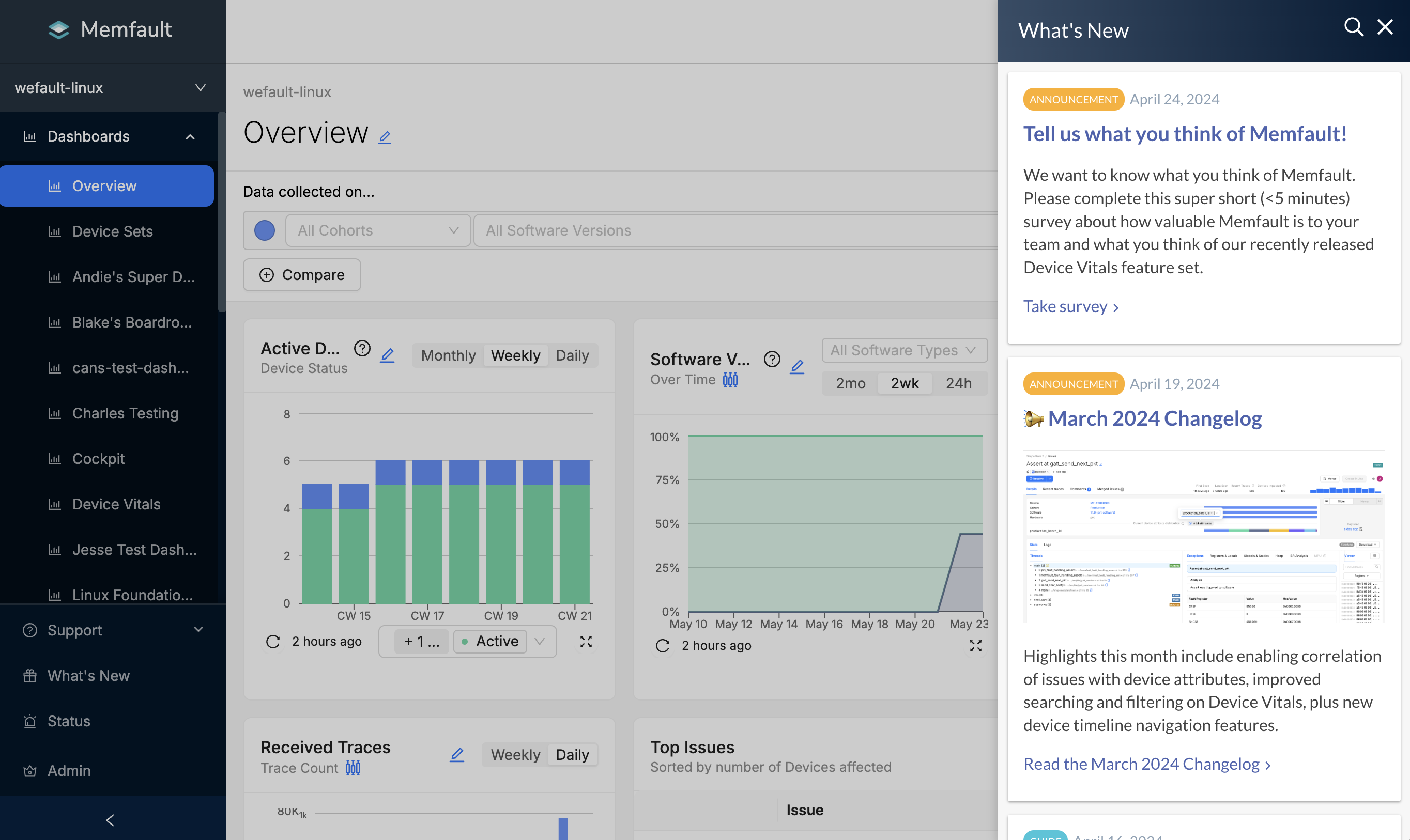Expand Active Devices chart to fullscreen
The height and width of the screenshot is (840, 1410).
coord(586,641)
